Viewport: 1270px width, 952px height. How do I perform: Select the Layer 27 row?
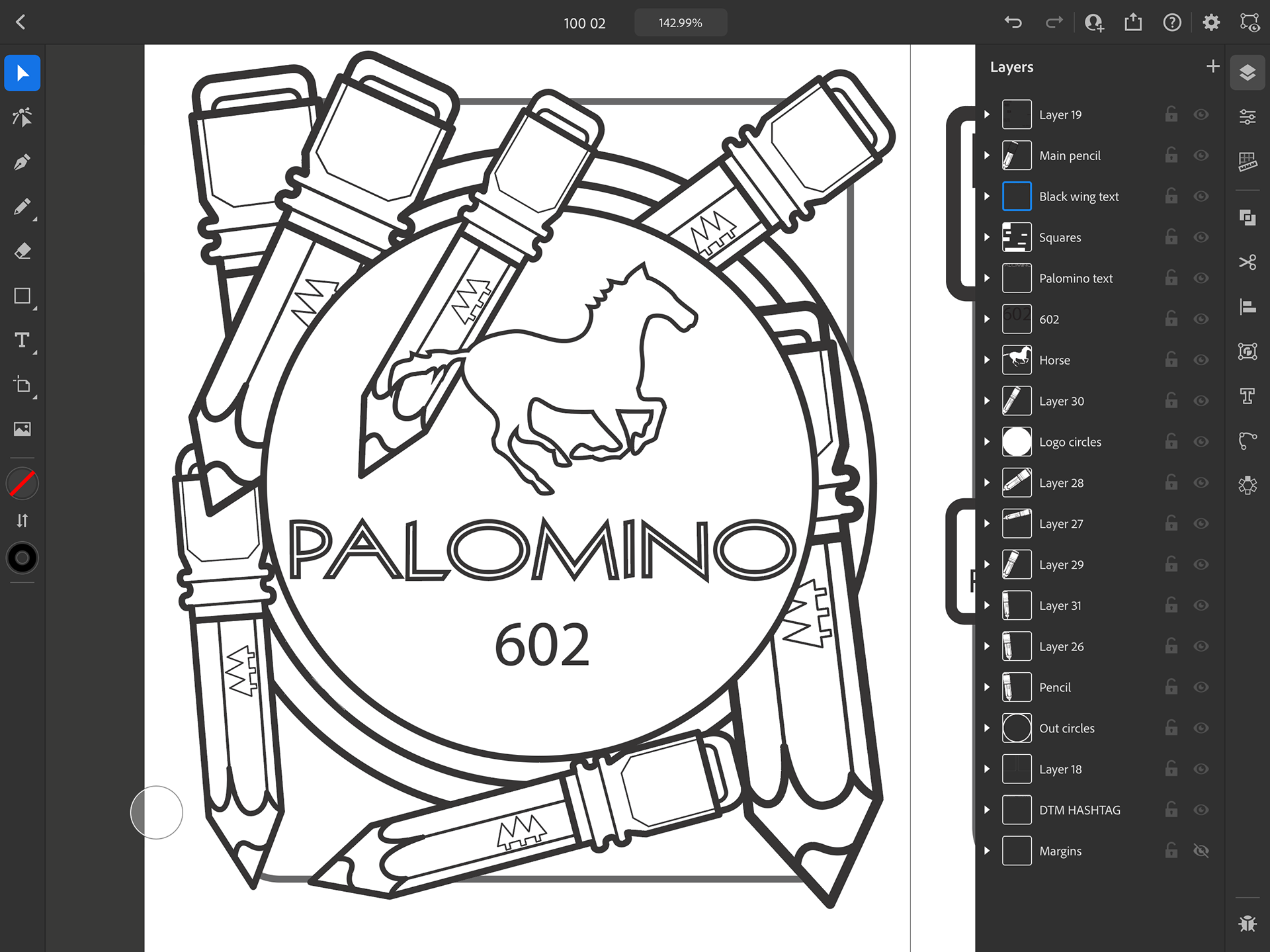click(1100, 523)
